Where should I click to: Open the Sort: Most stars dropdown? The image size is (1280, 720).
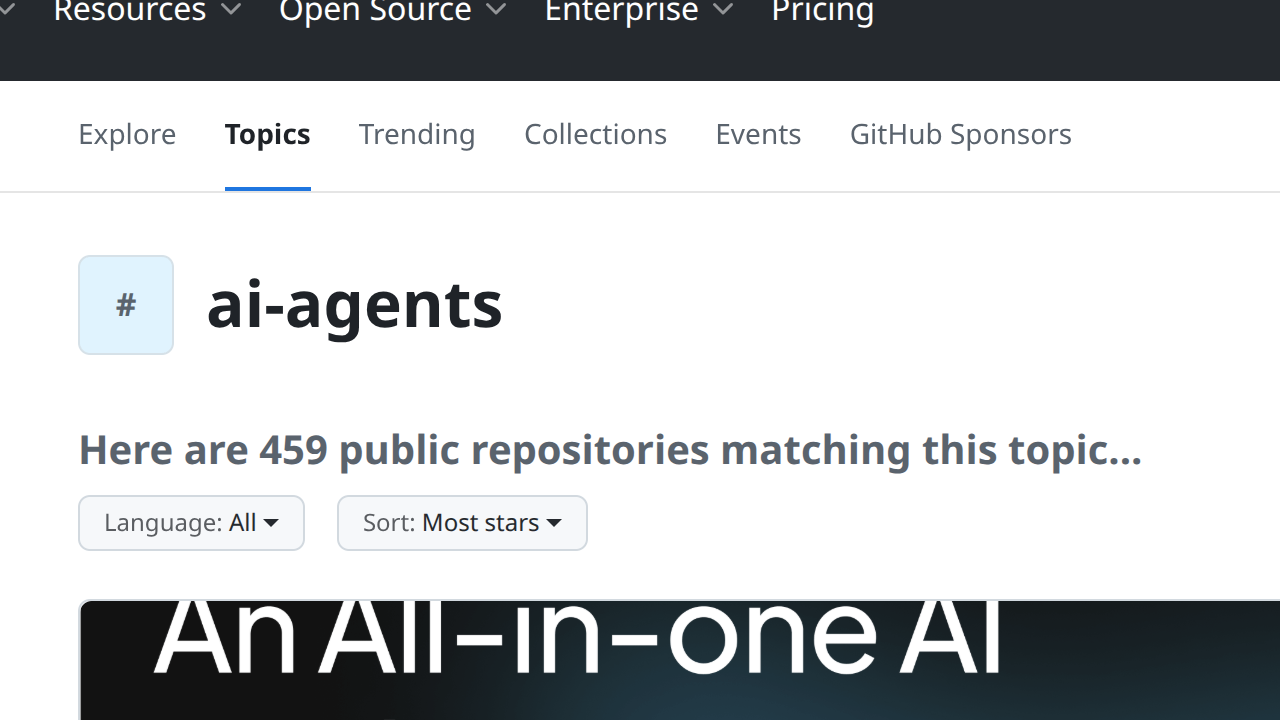pyautogui.click(x=462, y=523)
